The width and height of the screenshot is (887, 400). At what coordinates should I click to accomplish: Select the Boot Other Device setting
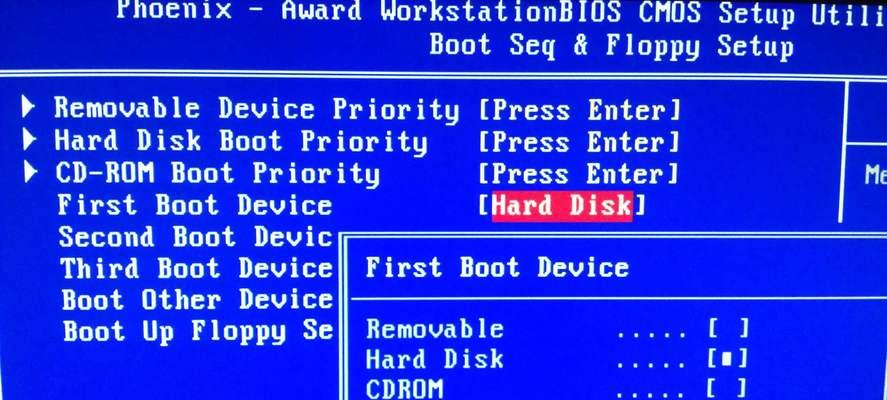pyautogui.click(x=197, y=299)
